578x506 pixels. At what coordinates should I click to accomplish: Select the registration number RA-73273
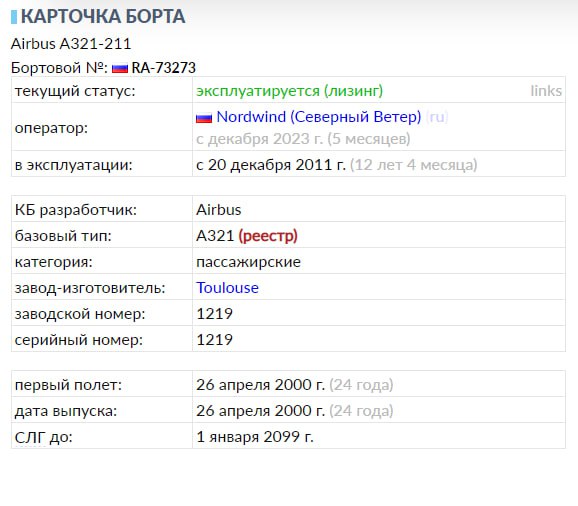pyautogui.click(x=164, y=68)
